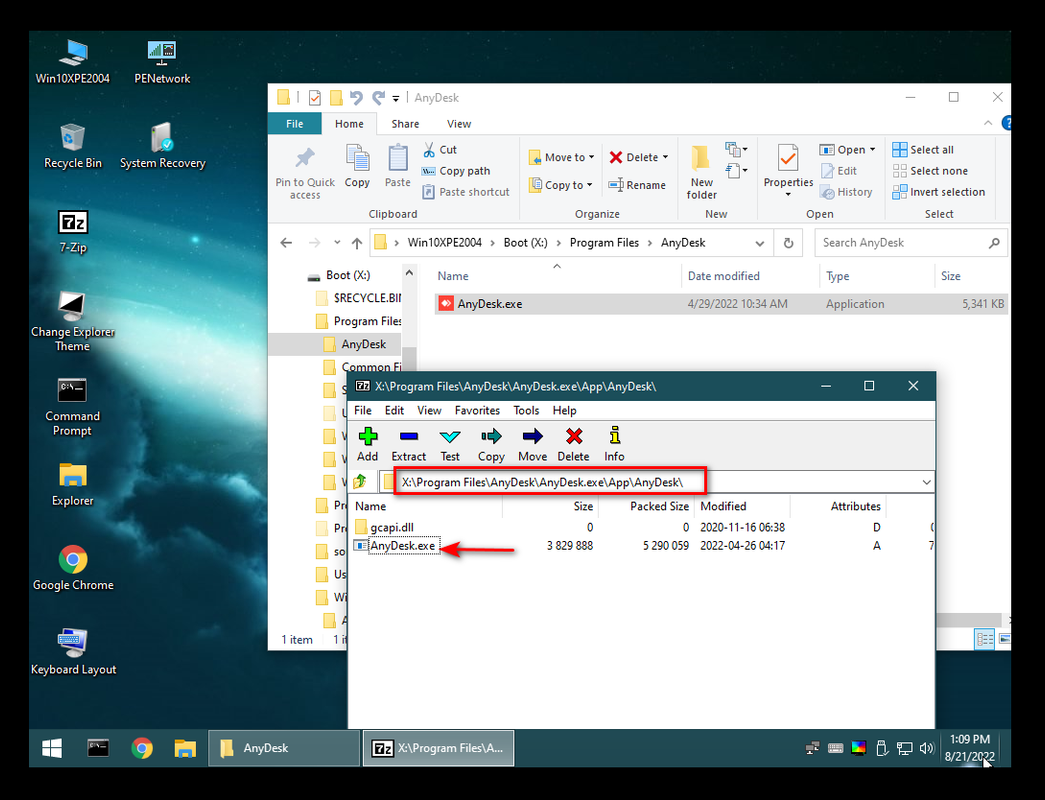Screen dimensions: 1045x800
Task: Open the 7-Zip Edit menu
Action: [x=395, y=411]
